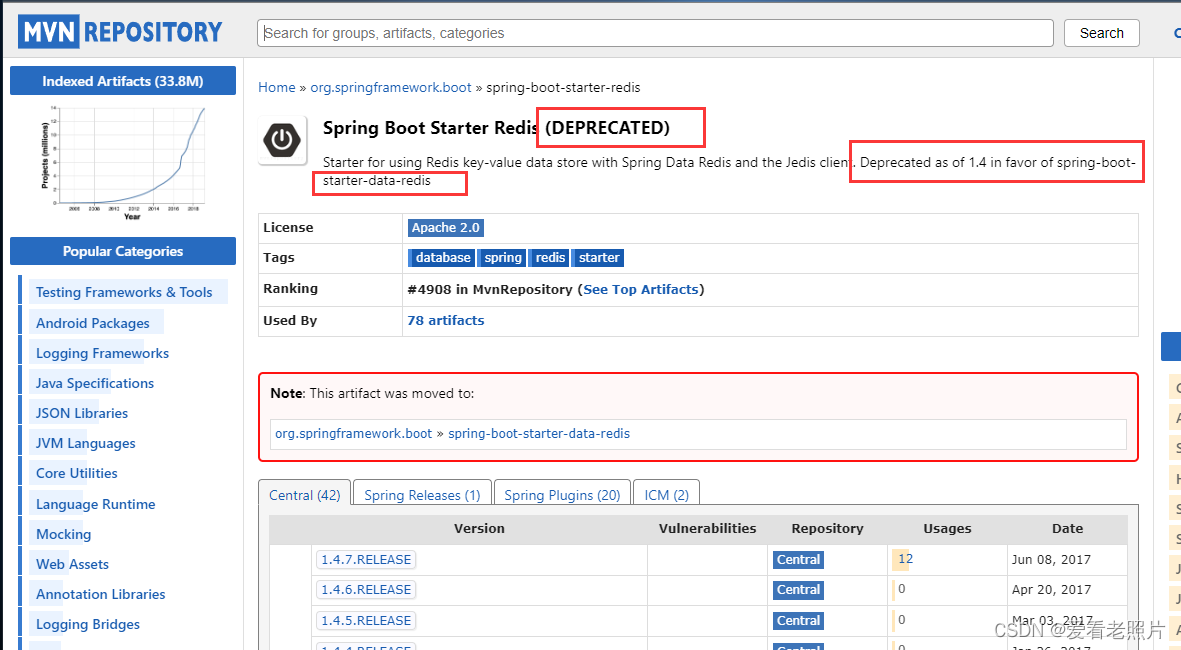Open the Android Packages category
Screen dimensions: 1181x650
93,323
